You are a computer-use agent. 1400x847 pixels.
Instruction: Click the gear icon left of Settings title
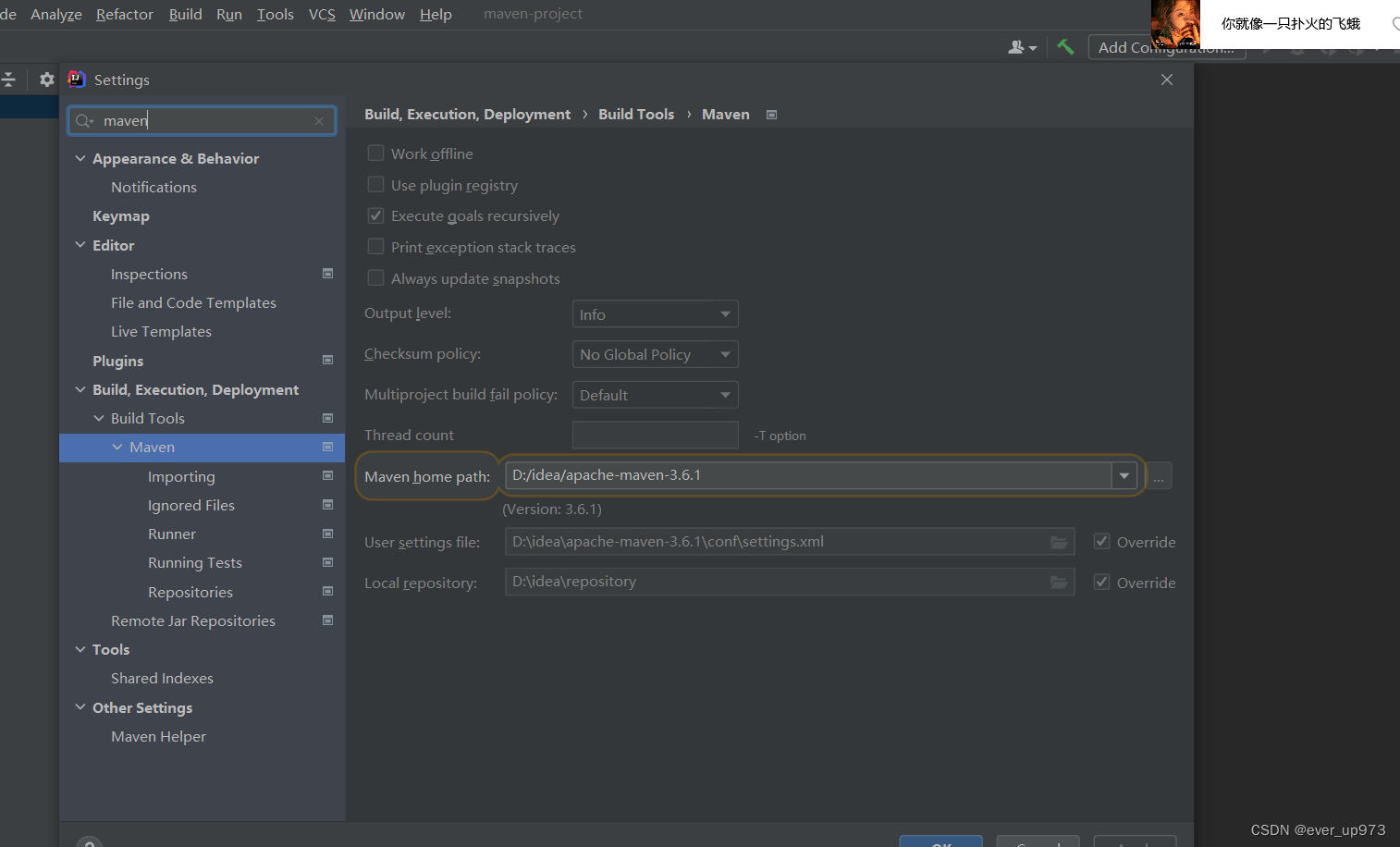47,80
